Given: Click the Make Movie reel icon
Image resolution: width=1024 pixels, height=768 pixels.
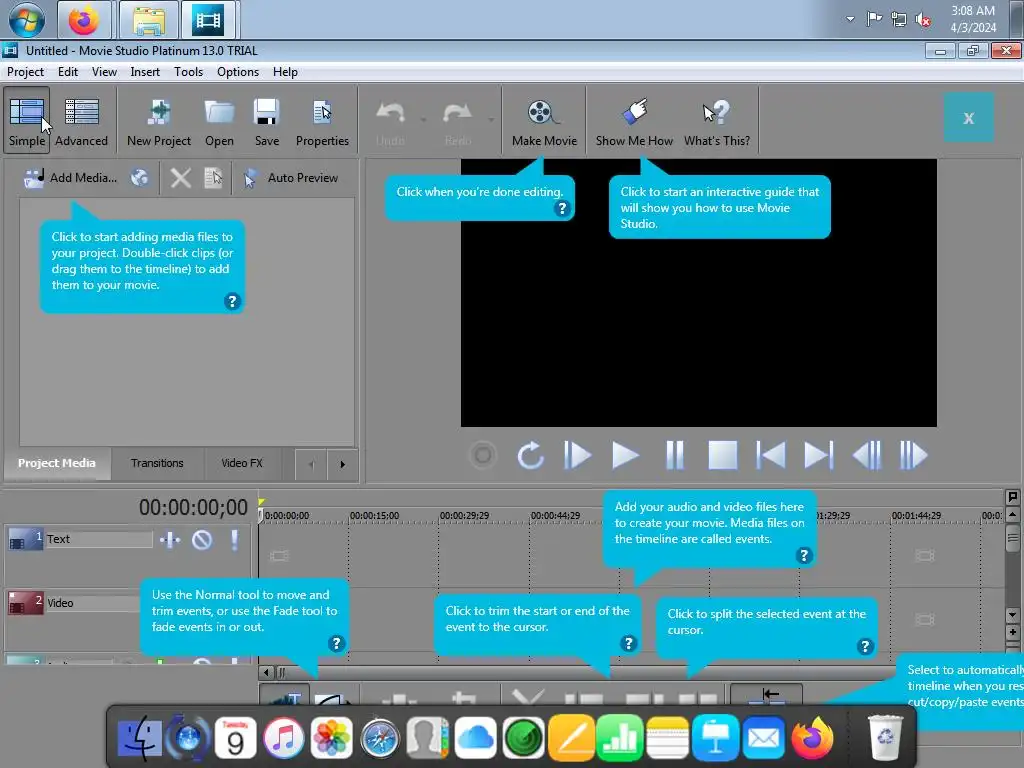Looking at the screenshot, I should coord(543,112).
